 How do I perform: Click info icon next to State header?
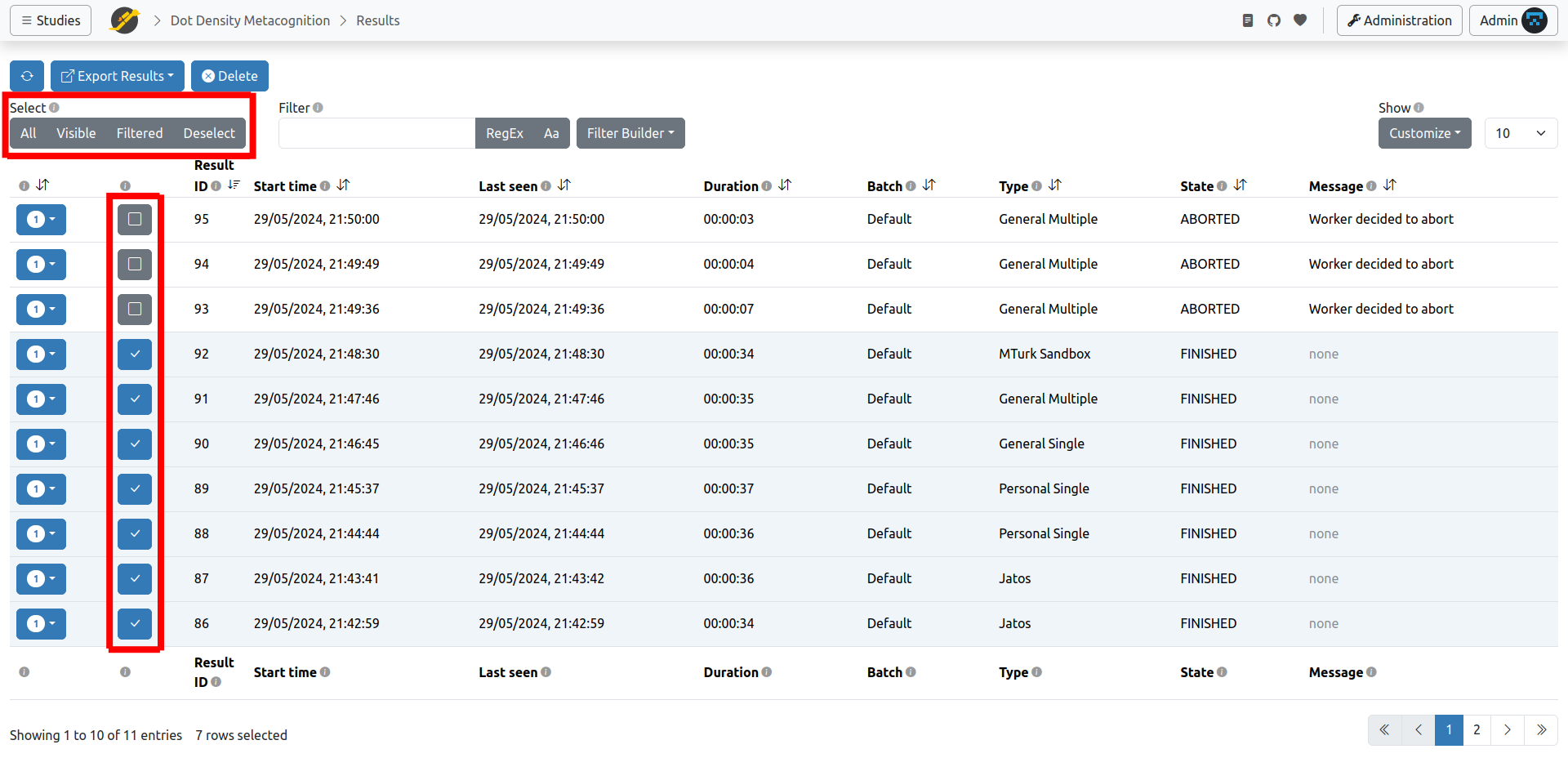pyautogui.click(x=1222, y=186)
